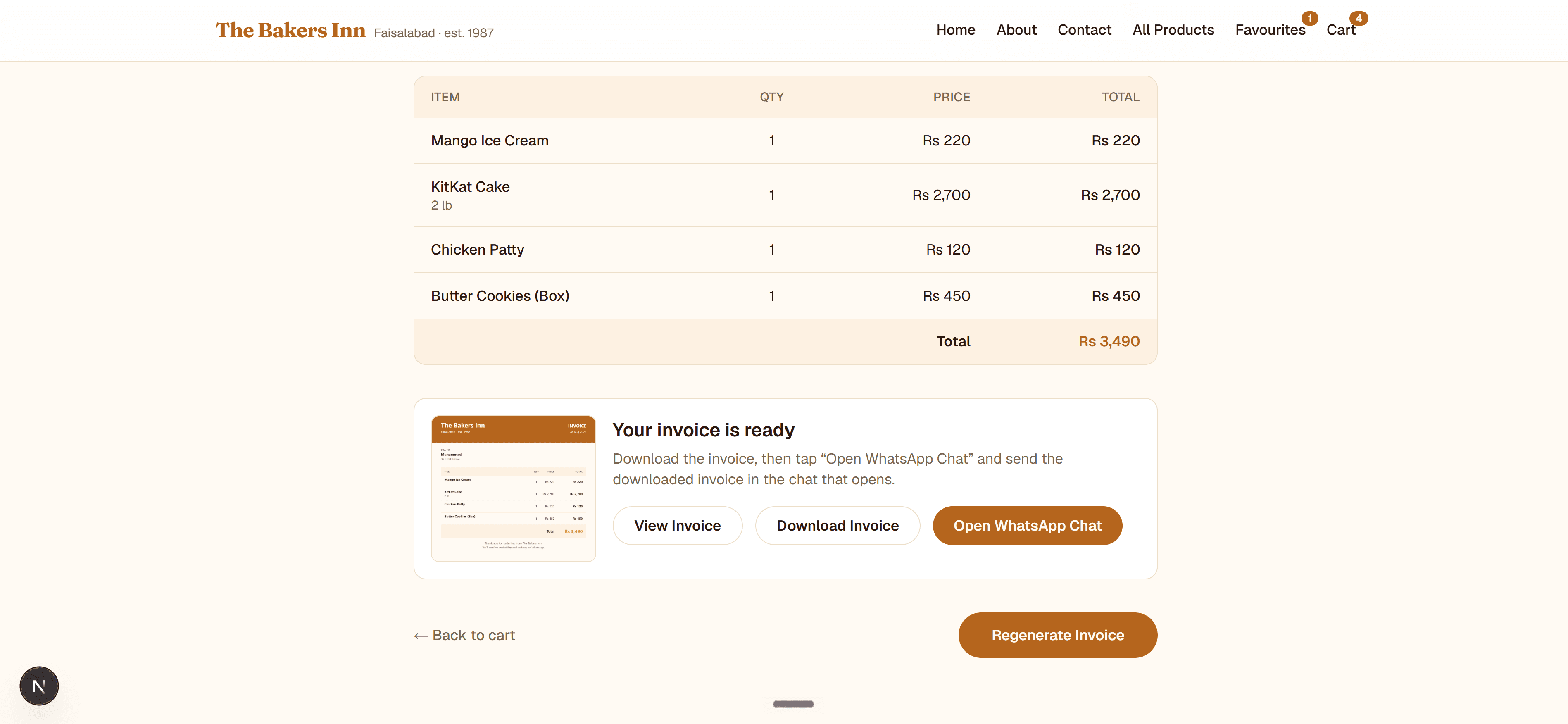This screenshot has height=724, width=1568.
Task: Click the KitKat Cake price Rs 2,700
Action: pyautogui.click(x=941, y=195)
